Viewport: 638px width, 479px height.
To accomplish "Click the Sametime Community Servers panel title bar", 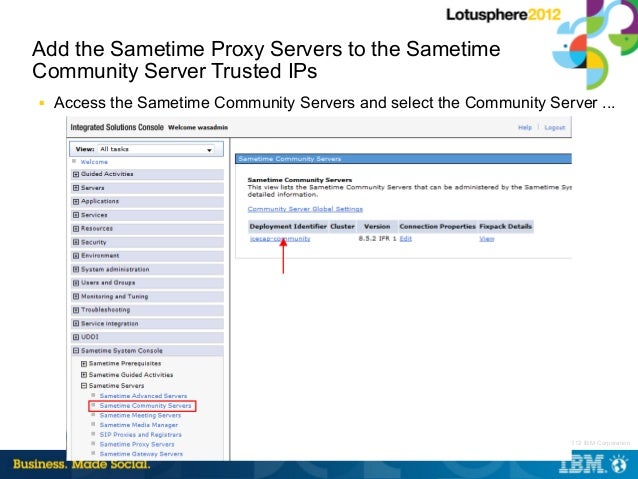I will pyautogui.click(x=403, y=159).
